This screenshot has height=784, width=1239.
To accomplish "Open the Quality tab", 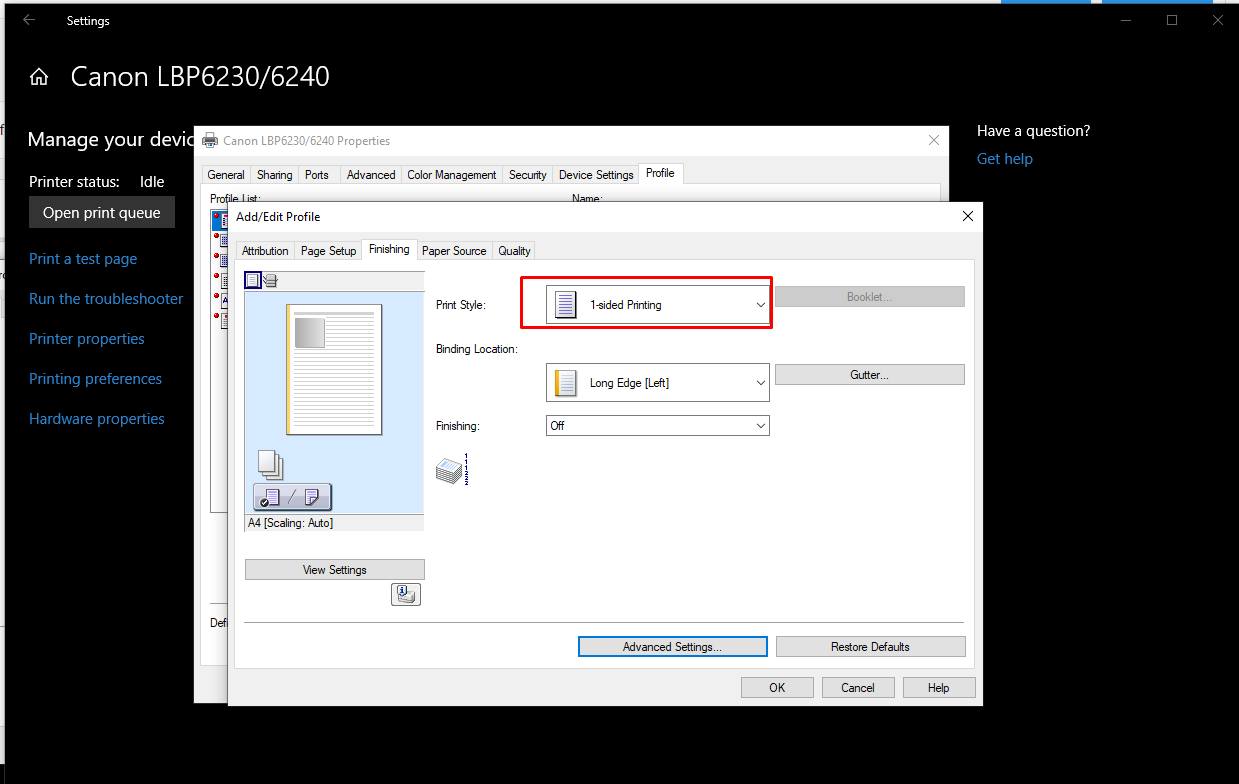I will (514, 251).
